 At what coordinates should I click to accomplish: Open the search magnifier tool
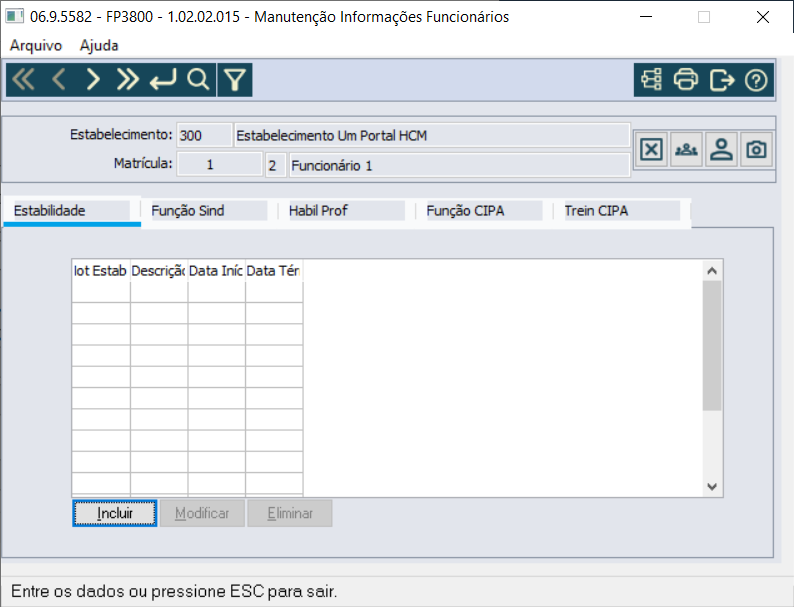[198, 80]
